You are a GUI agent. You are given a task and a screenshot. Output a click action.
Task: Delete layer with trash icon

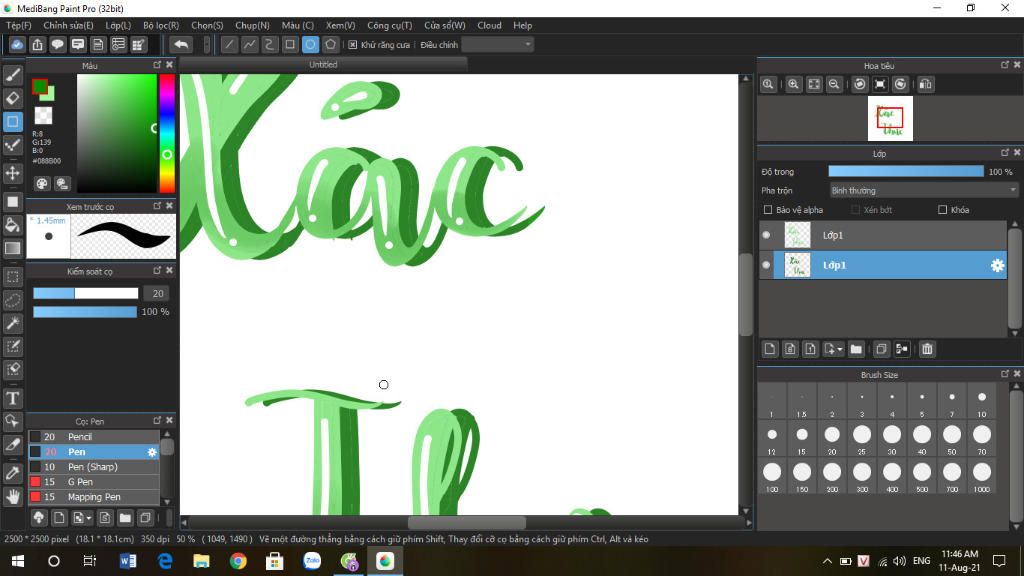pyautogui.click(x=927, y=349)
